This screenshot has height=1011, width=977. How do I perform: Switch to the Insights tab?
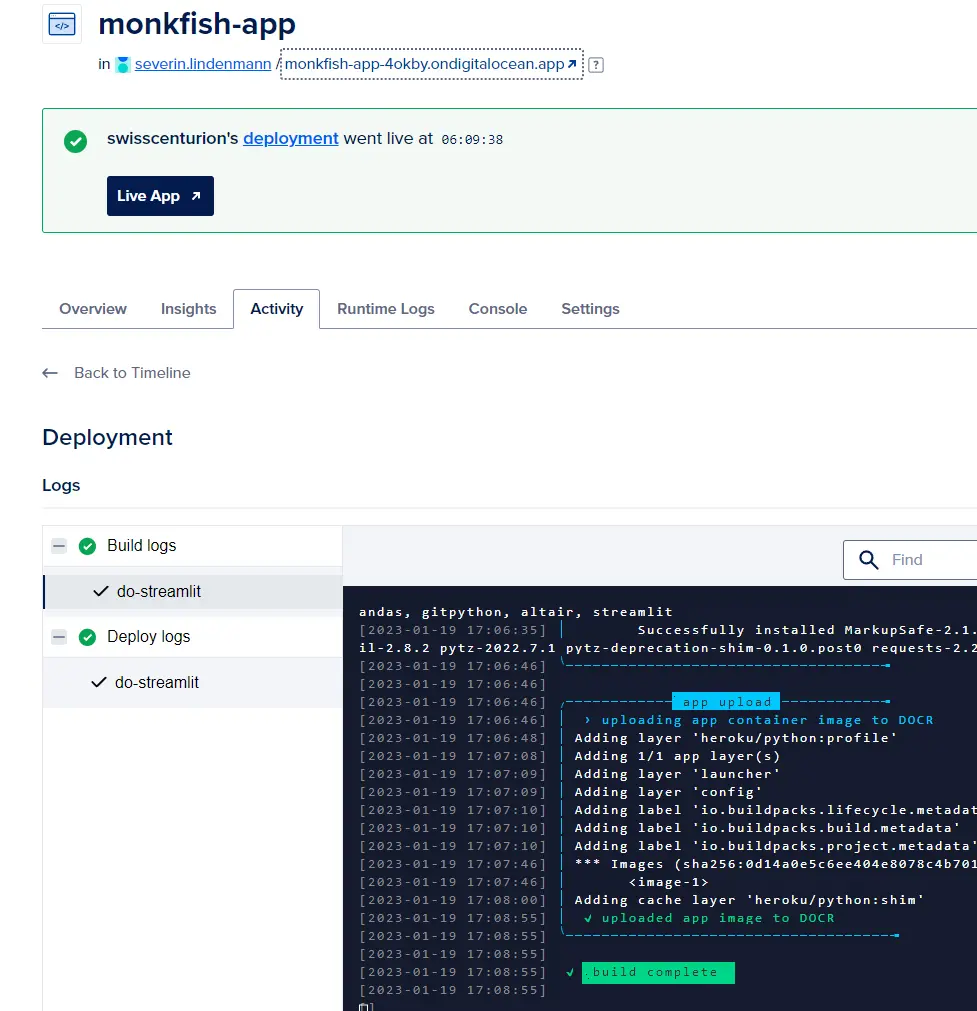(x=188, y=309)
